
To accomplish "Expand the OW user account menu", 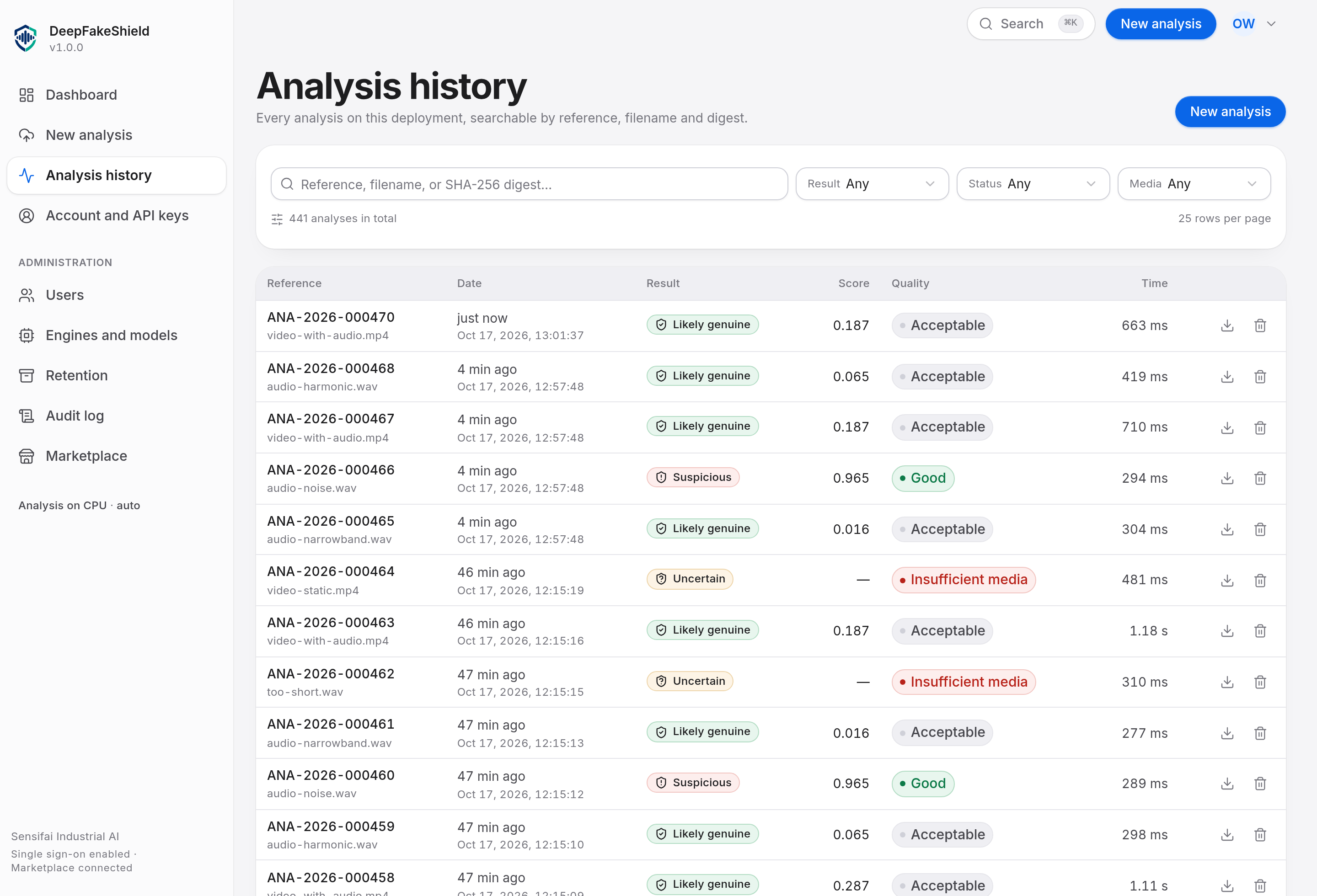I will click(x=1253, y=24).
